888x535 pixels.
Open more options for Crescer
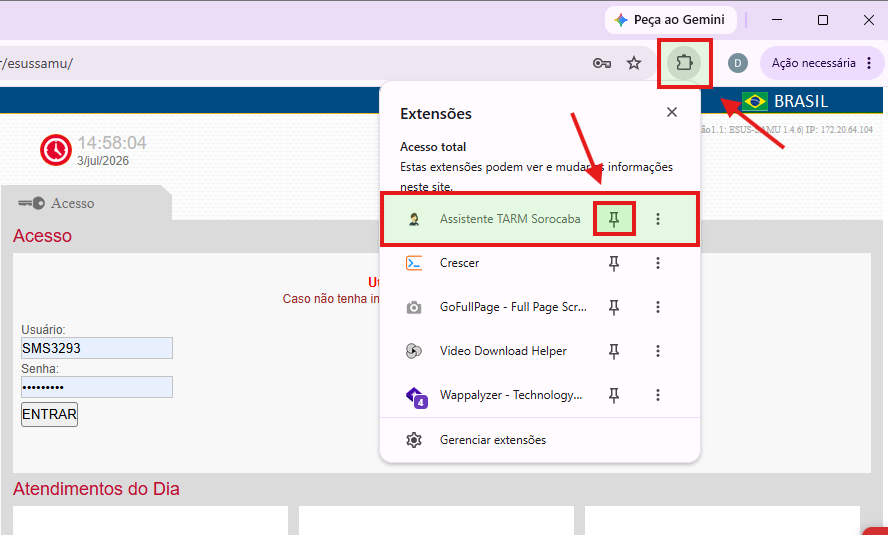(x=658, y=263)
